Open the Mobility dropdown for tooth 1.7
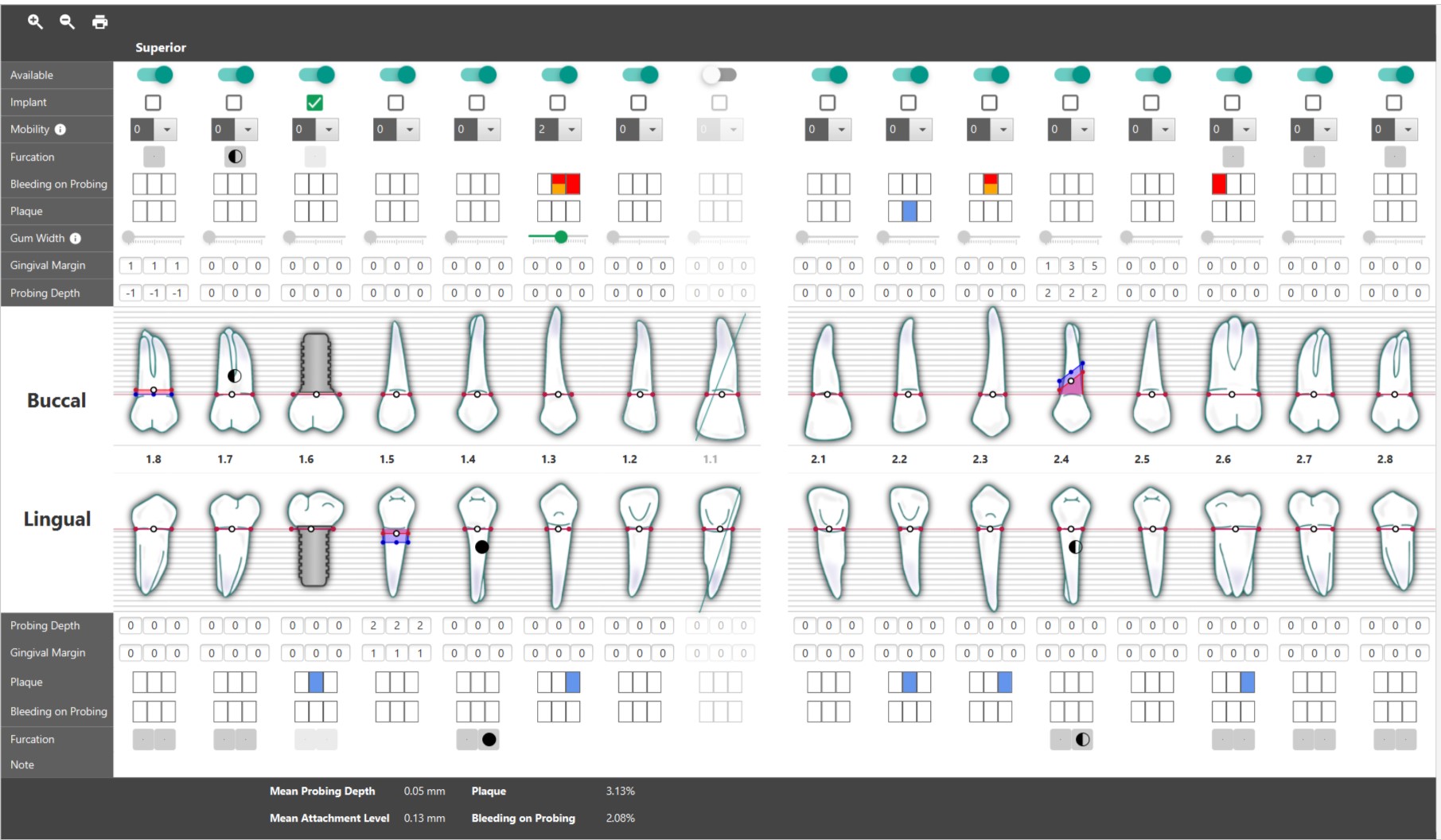Viewport: 1441px width, 840px height. pos(235,130)
